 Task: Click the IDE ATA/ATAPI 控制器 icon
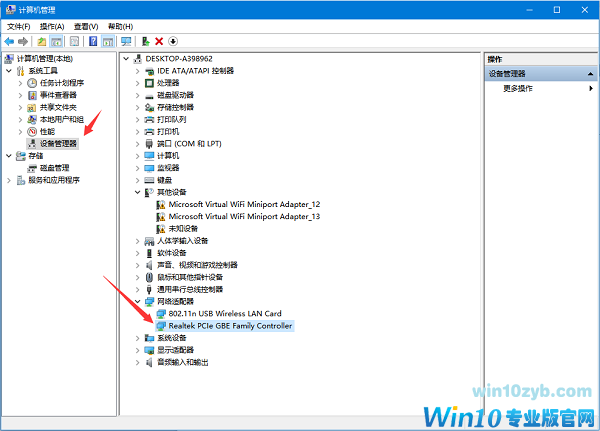(149, 71)
